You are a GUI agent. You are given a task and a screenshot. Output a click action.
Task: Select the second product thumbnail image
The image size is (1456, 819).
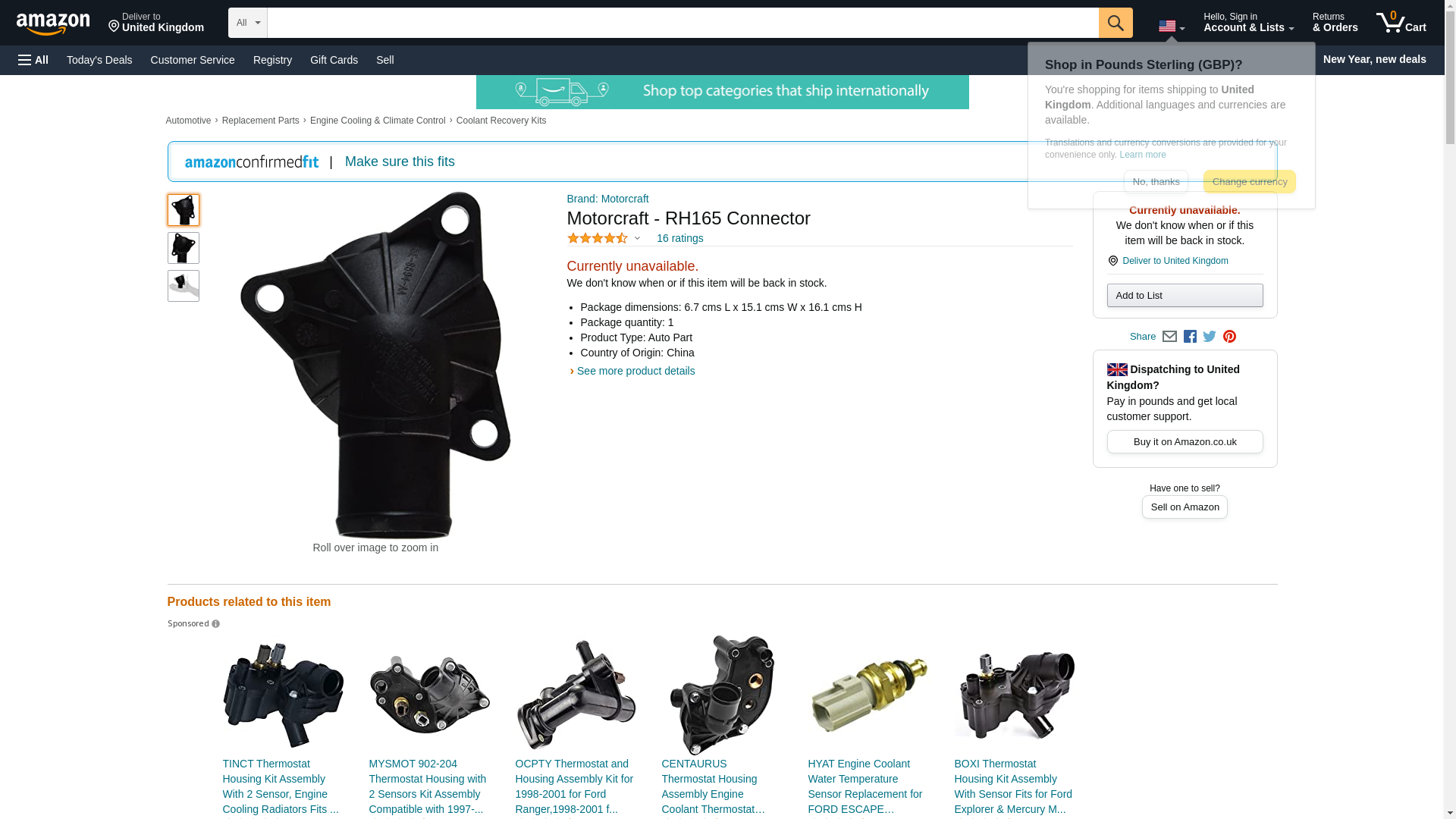[184, 248]
